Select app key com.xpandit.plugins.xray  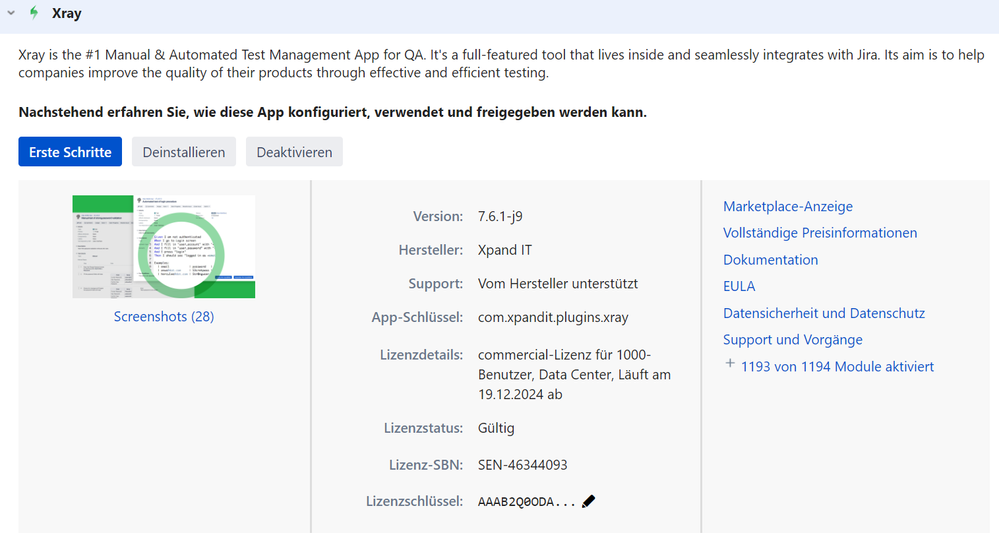(553, 318)
